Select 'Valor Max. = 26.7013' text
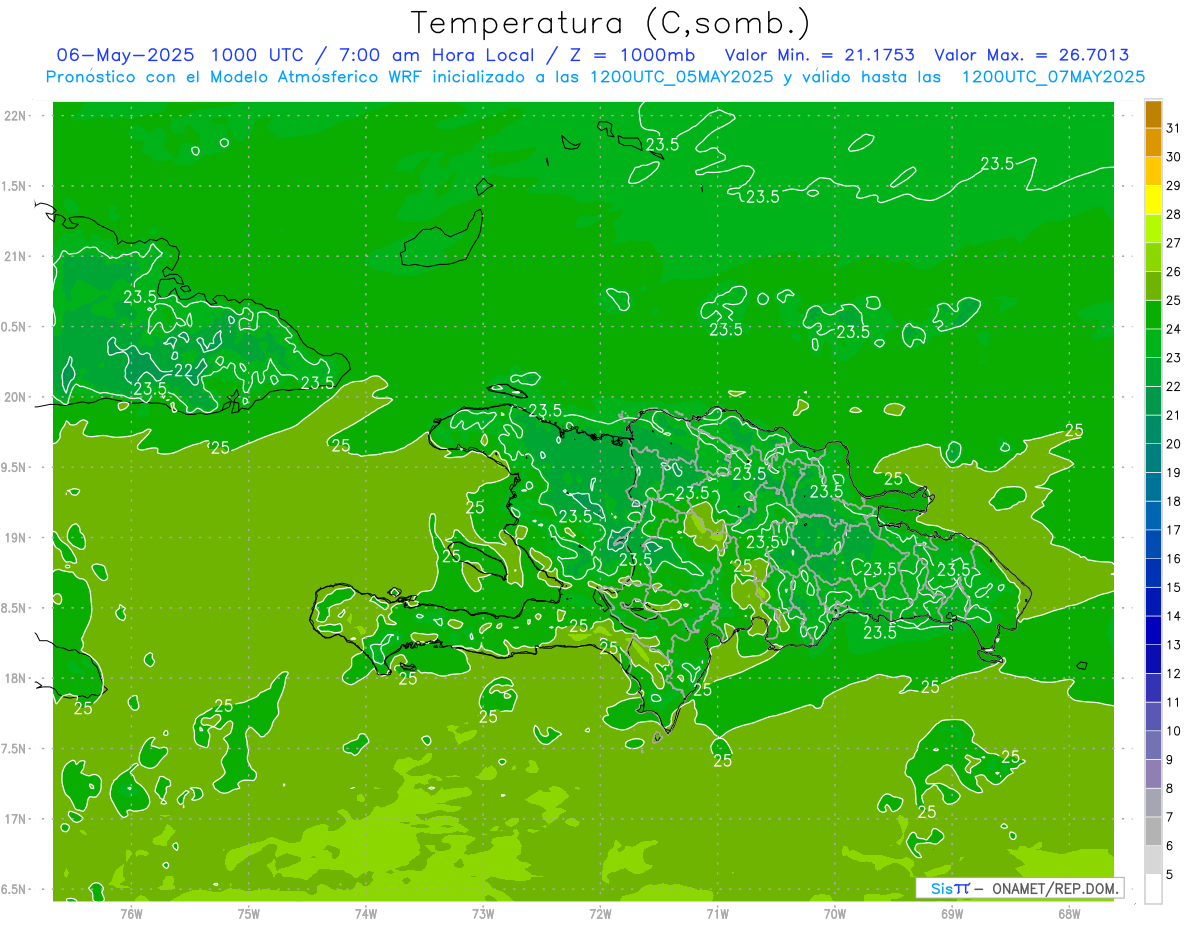1200x927 pixels. [1031, 55]
